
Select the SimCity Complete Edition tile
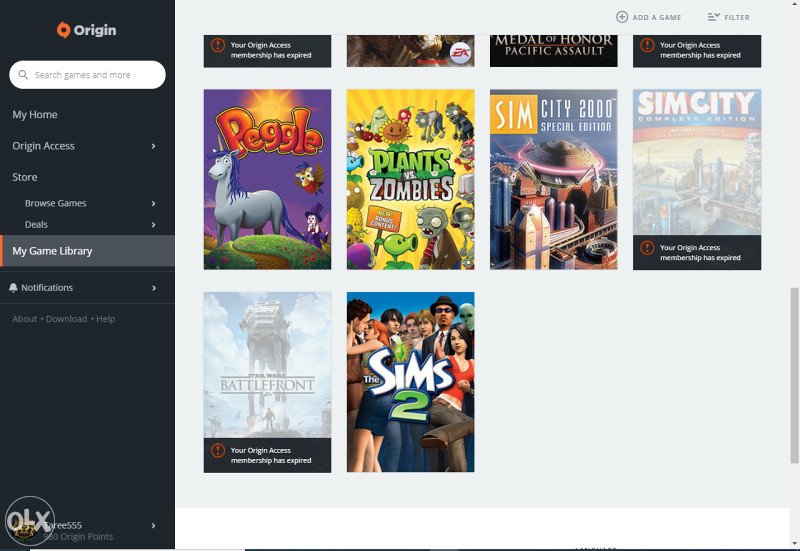[x=697, y=180]
